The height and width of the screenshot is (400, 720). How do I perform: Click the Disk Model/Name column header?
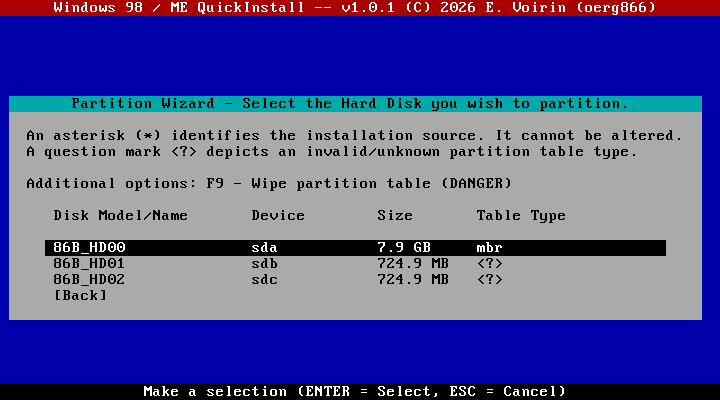(121, 215)
